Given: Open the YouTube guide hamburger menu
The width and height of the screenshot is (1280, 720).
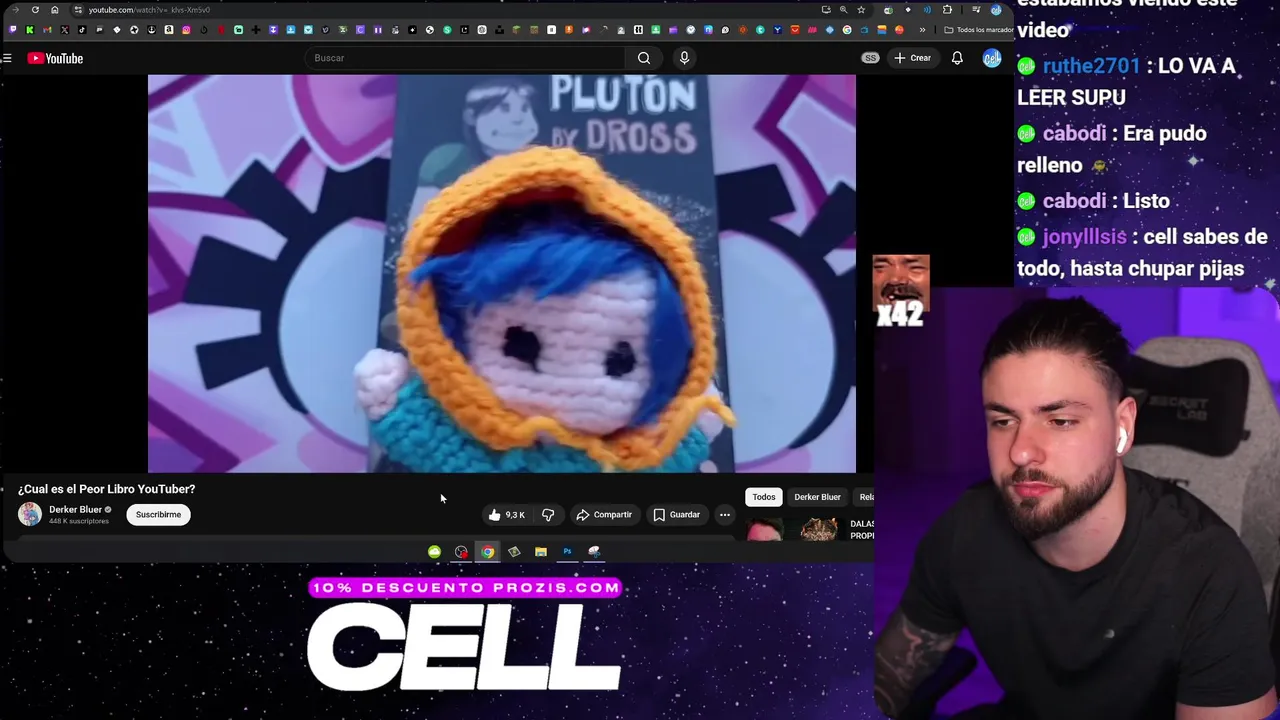Looking at the screenshot, I should pyautogui.click(x=7, y=58).
